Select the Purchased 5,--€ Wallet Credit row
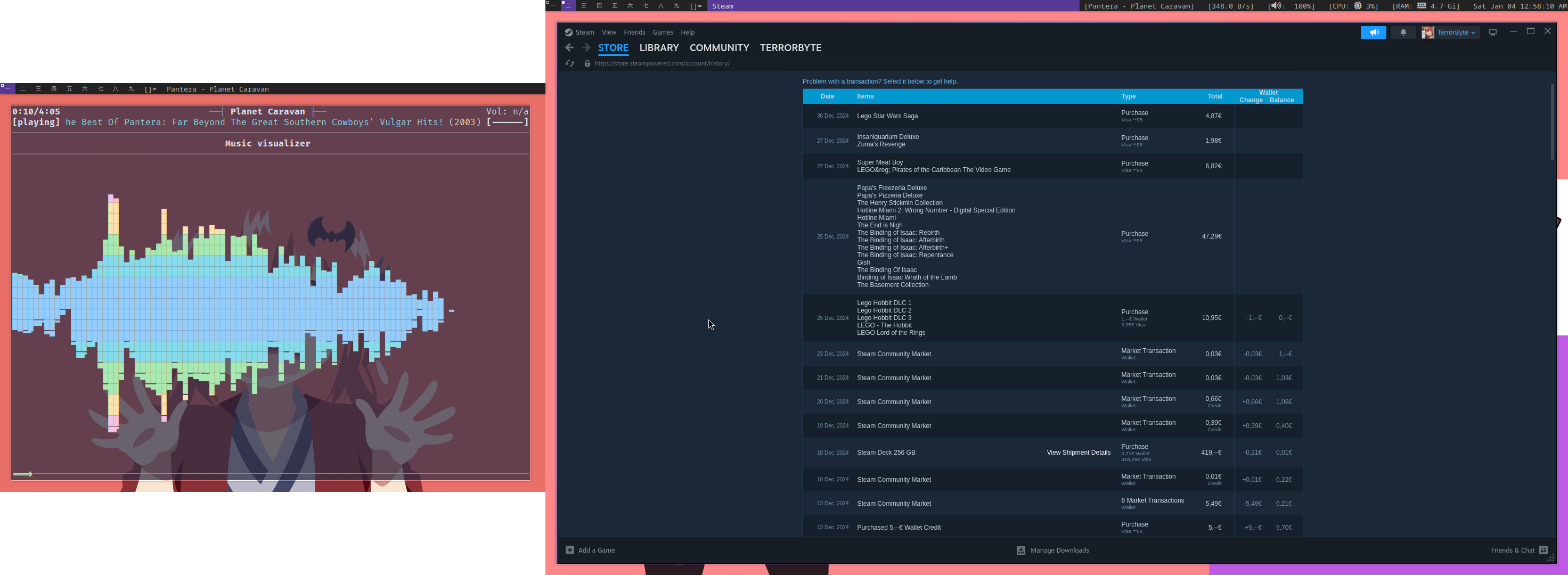The width and height of the screenshot is (1568, 575). (x=1052, y=528)
